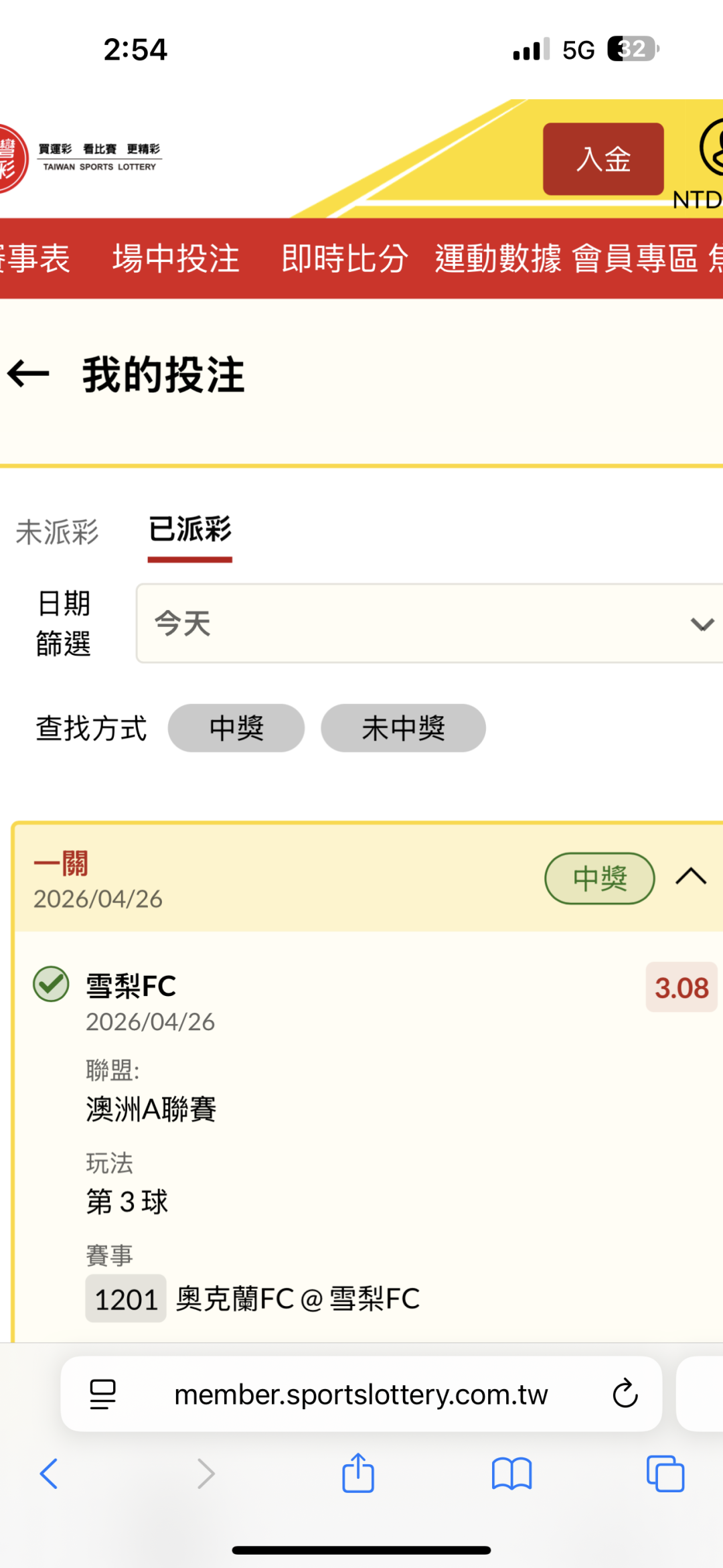723x1568 pixels.
Task: Open Safari bookmarks icon
Action: (511, 1474)
